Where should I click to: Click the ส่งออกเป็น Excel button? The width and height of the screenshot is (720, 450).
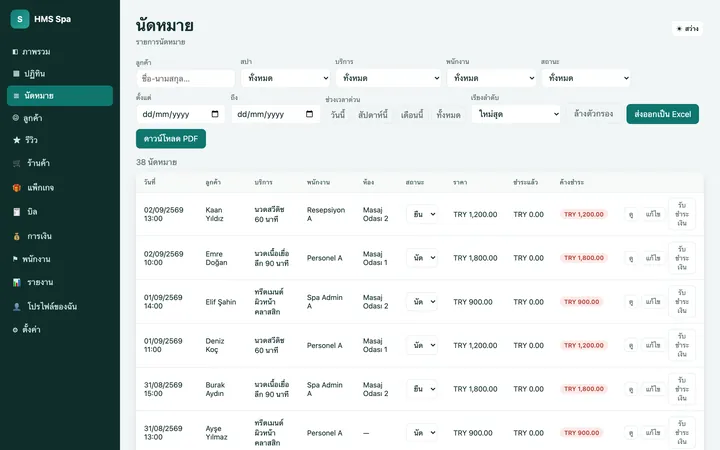tap(663, 114)
